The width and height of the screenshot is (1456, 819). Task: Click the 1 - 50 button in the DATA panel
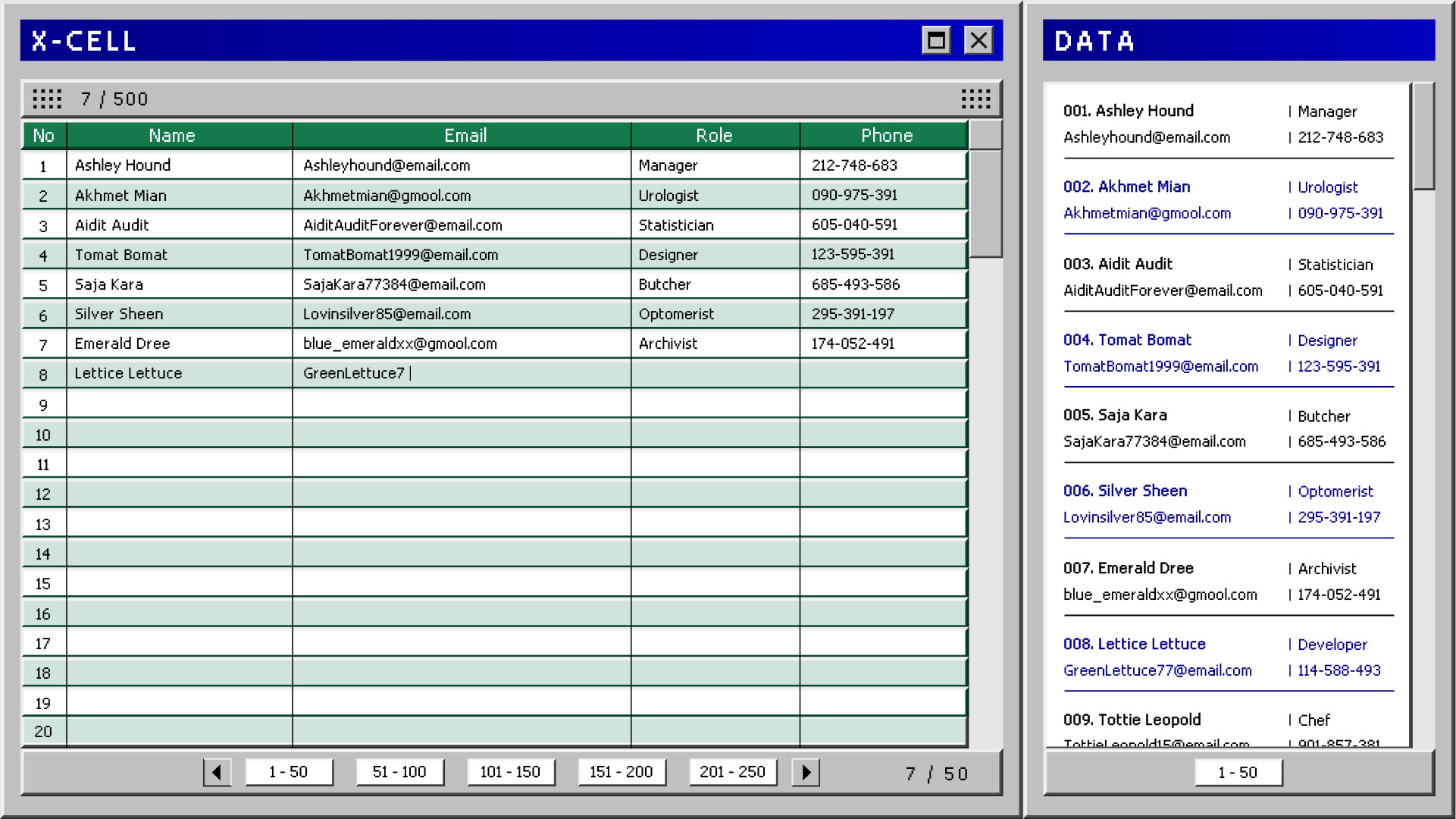(1237, 772)
